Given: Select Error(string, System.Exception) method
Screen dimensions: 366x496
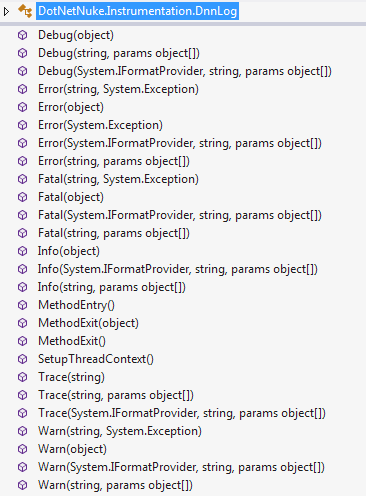Looking at the screenshot, I should [118, 89].
